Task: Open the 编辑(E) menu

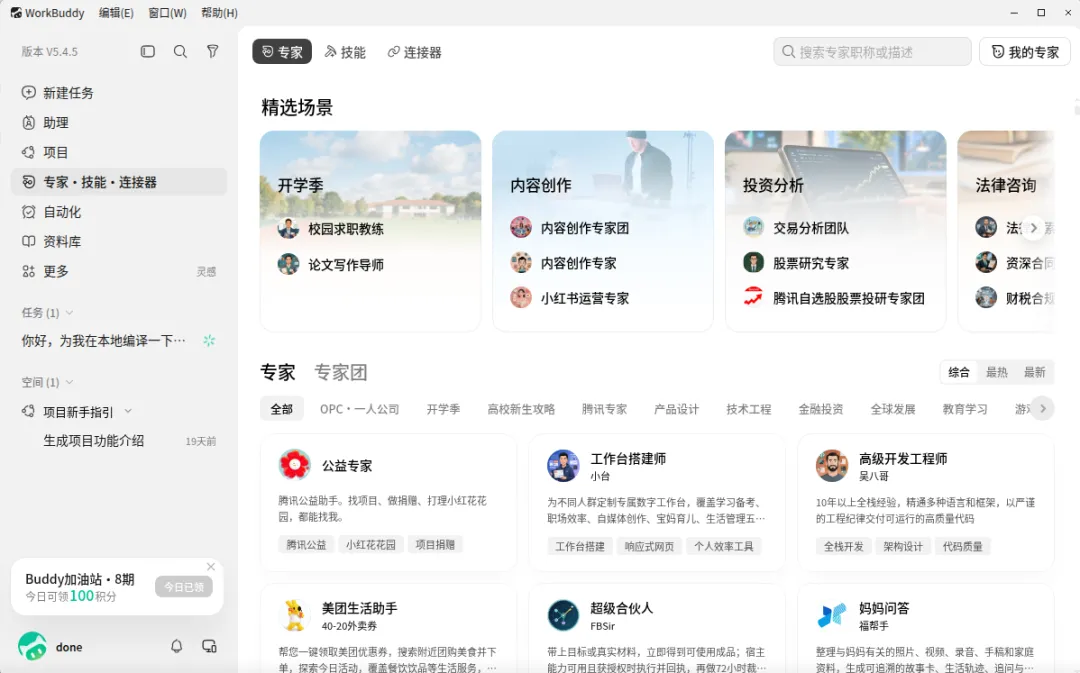Action: (116, 12)
